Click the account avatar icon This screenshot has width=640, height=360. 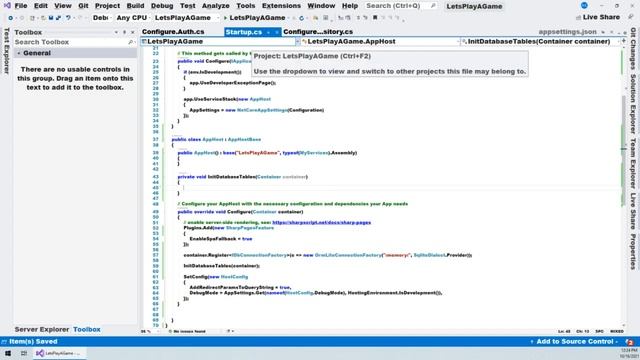pyautogui.click(x=584, y=6)
